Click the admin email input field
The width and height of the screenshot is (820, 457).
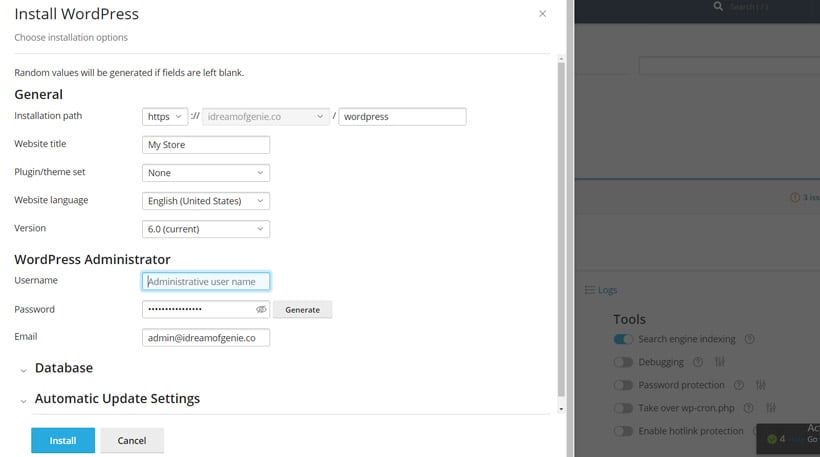pos(206,338)
